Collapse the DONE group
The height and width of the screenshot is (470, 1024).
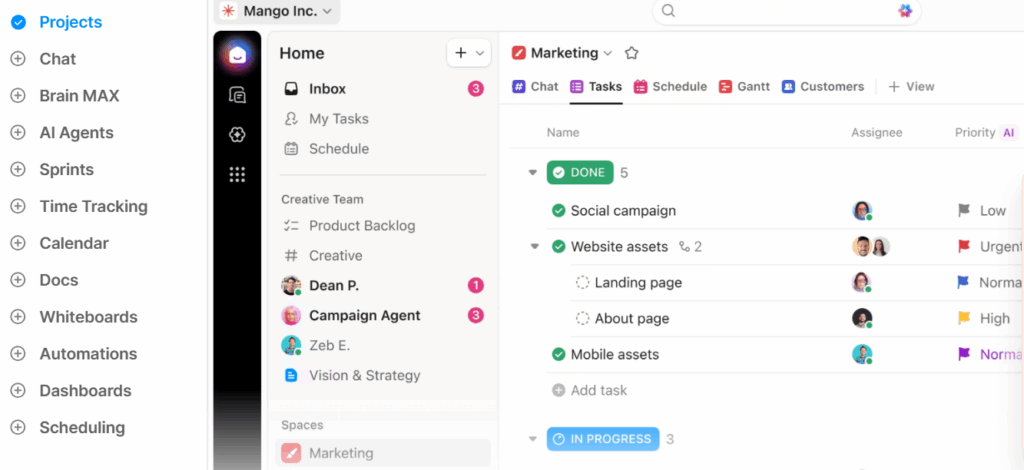click(532, 173)
